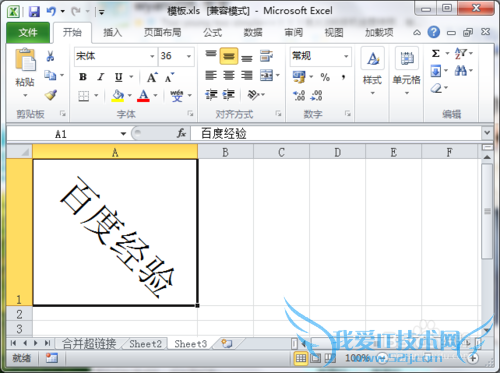Click the Save icon in quick access toolbar
The image size is (500, 373).
[x=34, y=12]
